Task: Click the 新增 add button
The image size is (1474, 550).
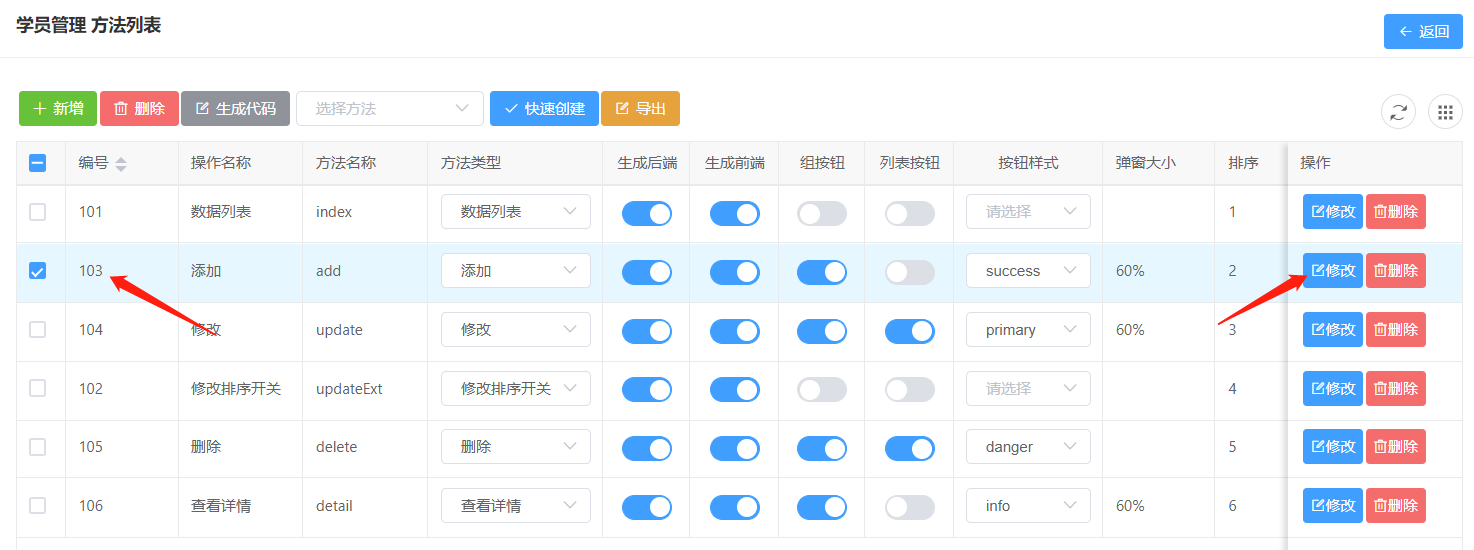Action: coord(58,108)
